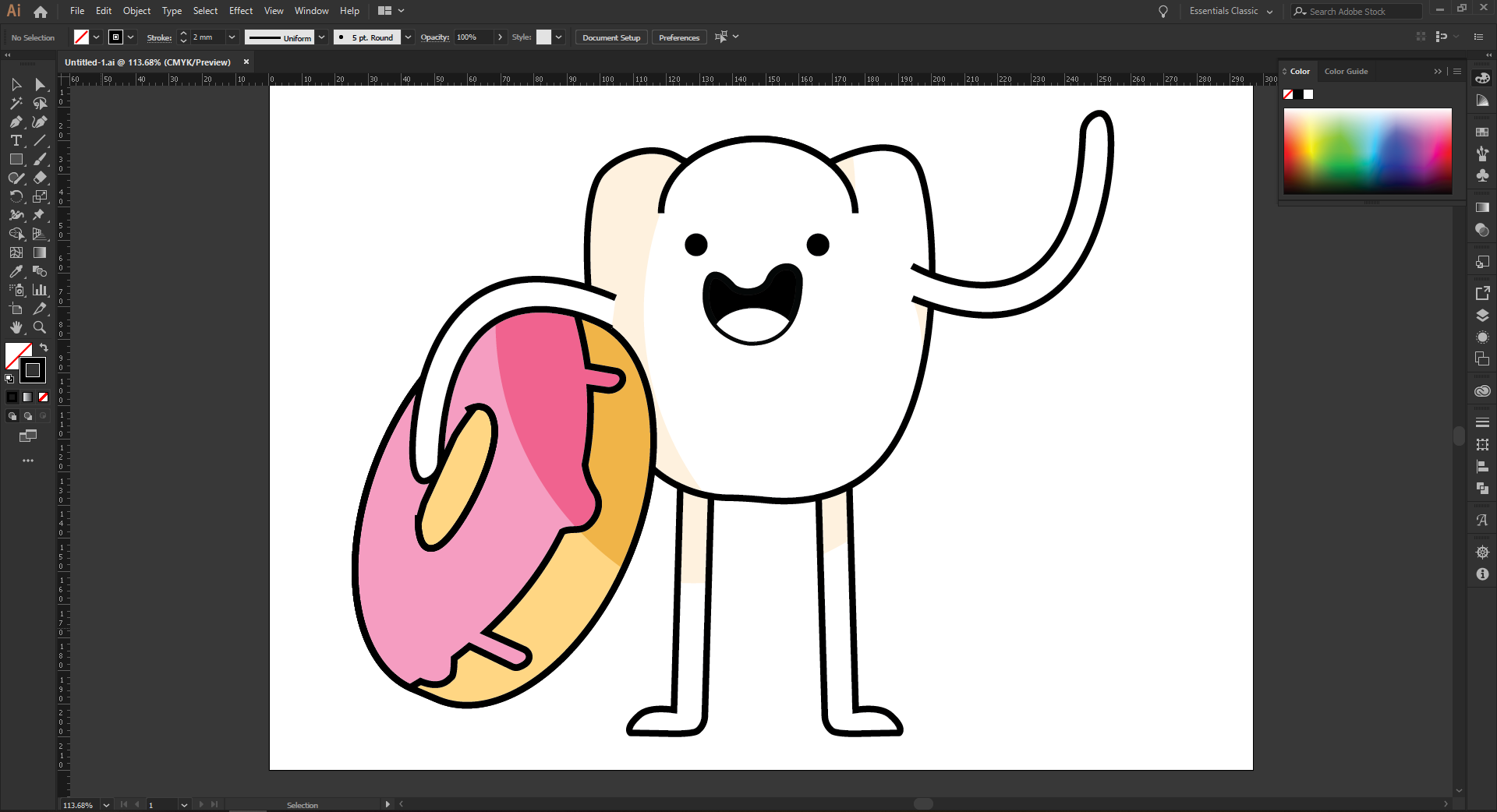Activate the Paintbrush tool
The height and width of the screenshot is (812, 1497).
pos(40,159)
